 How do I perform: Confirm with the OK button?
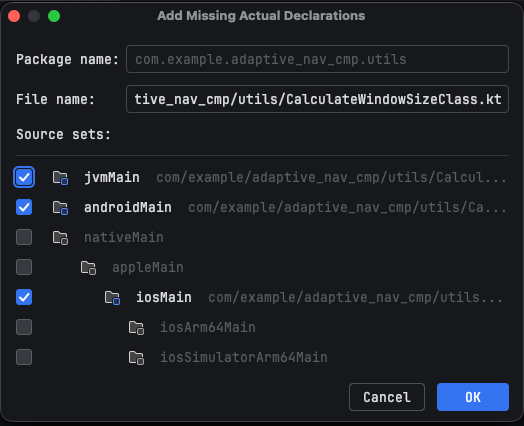pyautogui.click(x=473, y=397)
